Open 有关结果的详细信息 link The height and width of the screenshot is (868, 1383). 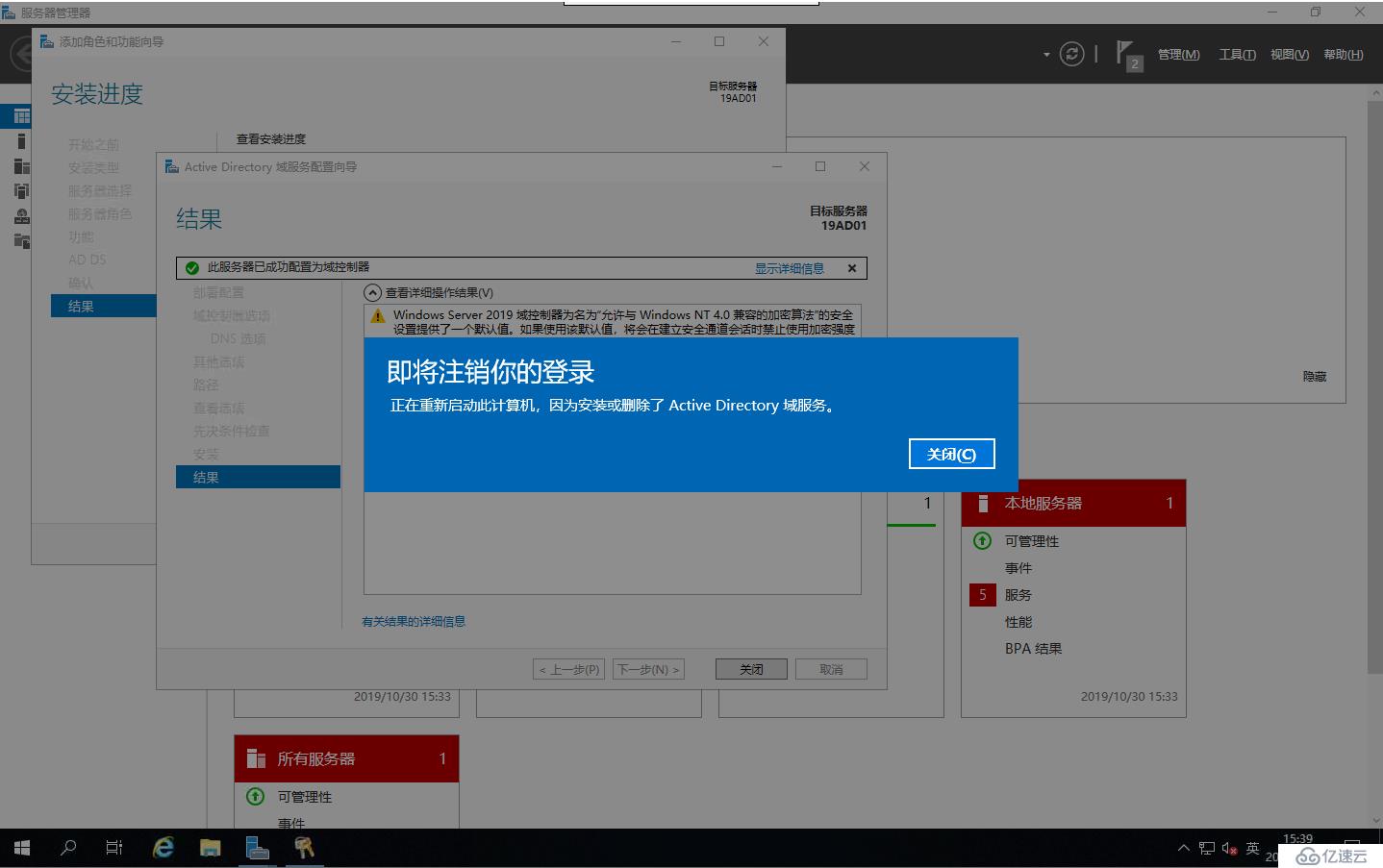coord(414,621)
